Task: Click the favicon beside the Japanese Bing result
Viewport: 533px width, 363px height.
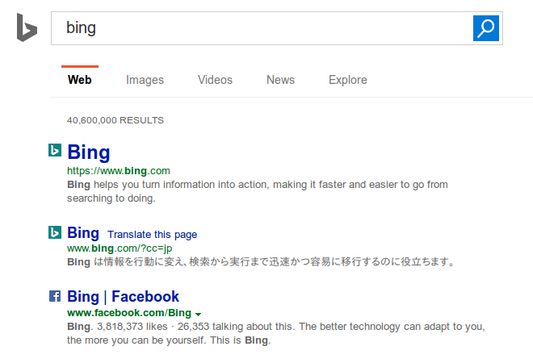Action: click(55, 232)
